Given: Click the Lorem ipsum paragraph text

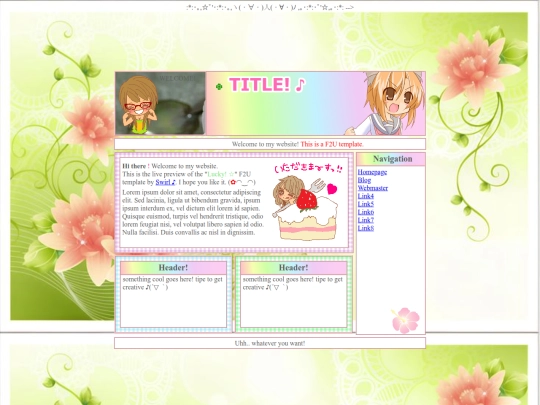Looking at the screenshot, I should click(x=193, y=212).
